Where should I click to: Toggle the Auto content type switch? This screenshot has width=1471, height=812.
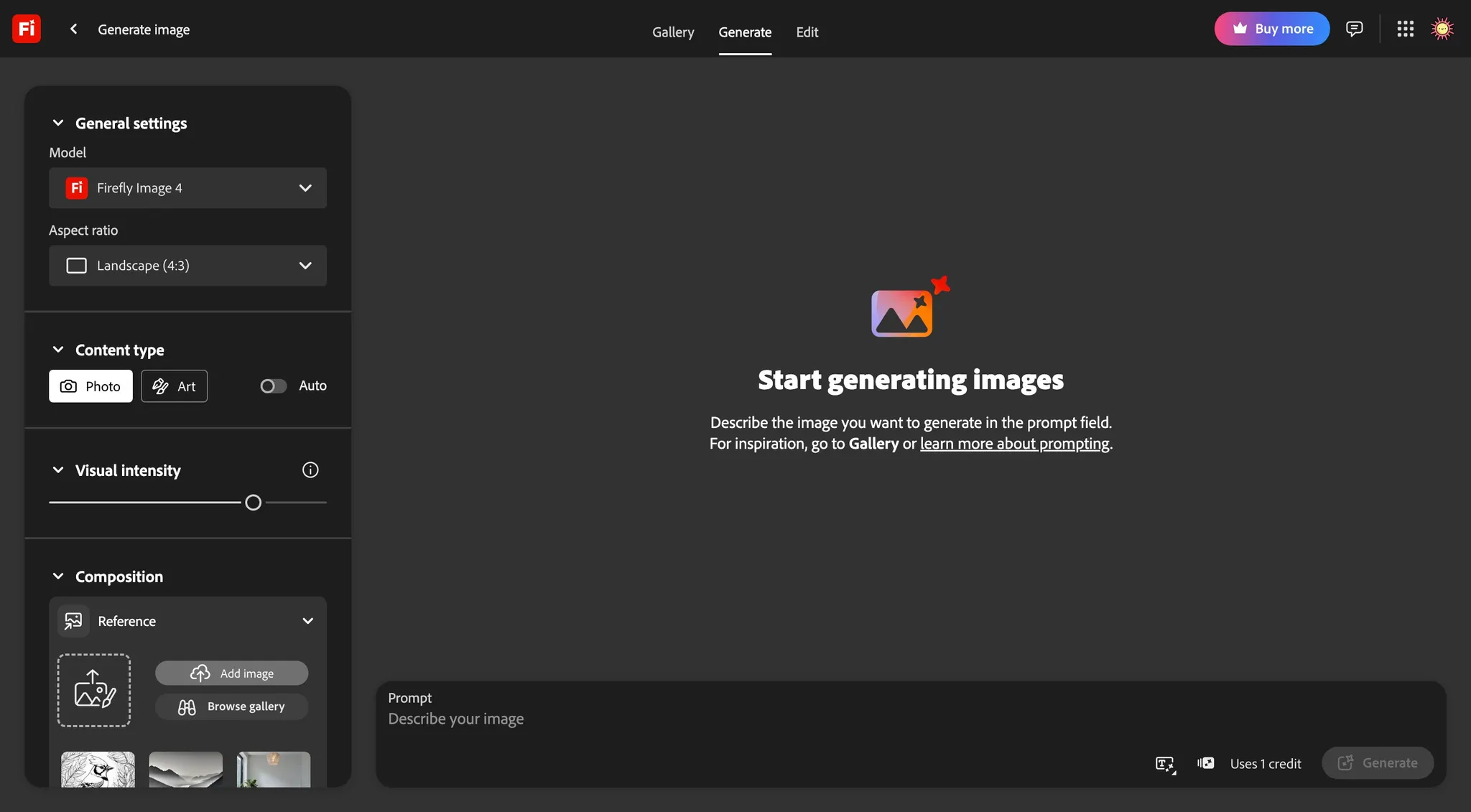pos(273,386)
